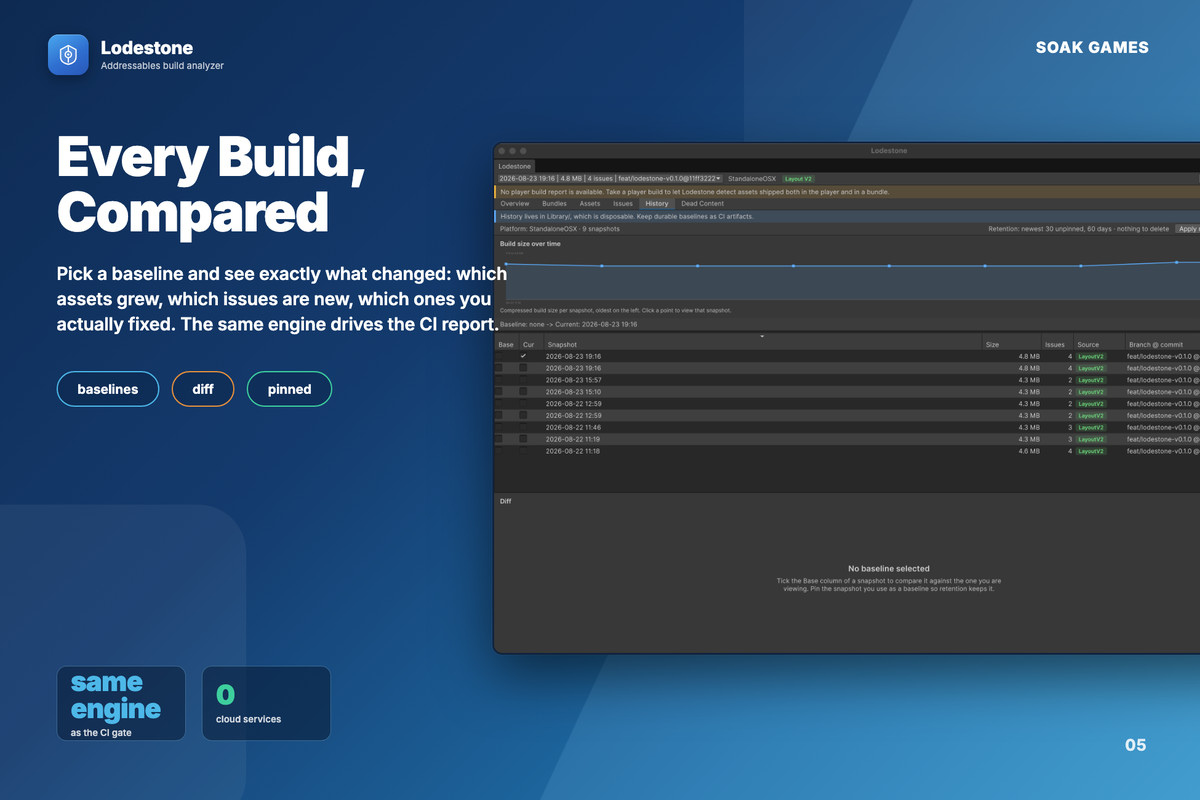Click the baselines pill
This screenshot has height=800, width=1200.
(x=108, y=389)
